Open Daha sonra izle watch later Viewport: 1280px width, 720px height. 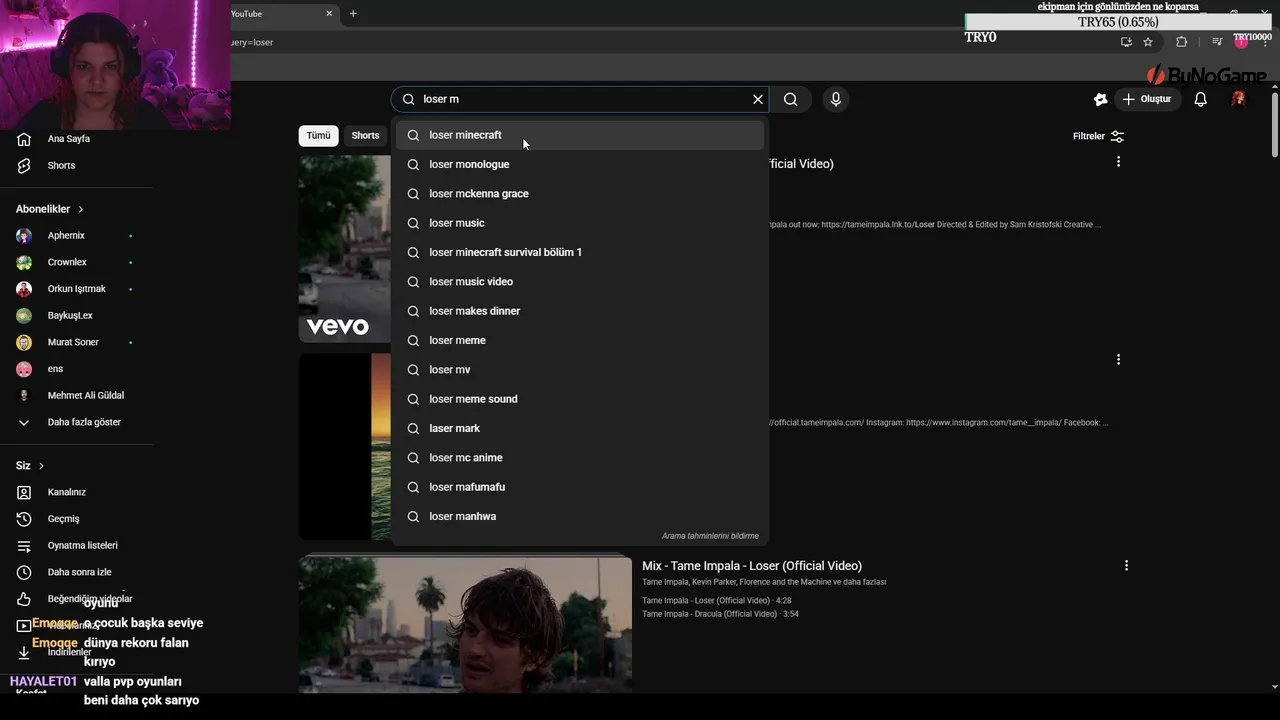[x=76, y=572]
